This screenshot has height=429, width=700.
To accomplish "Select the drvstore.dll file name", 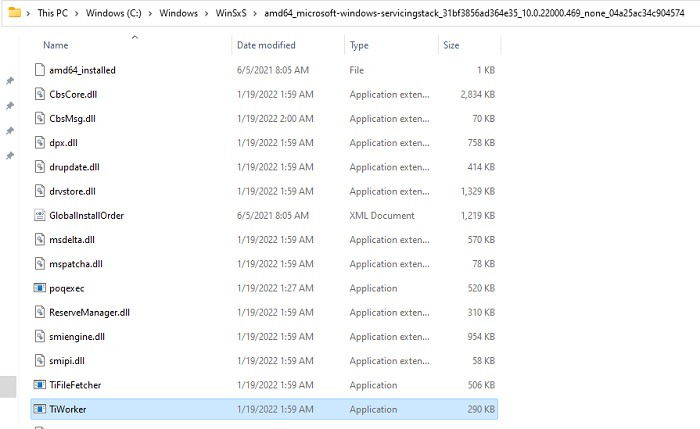I will pos(72,191).
